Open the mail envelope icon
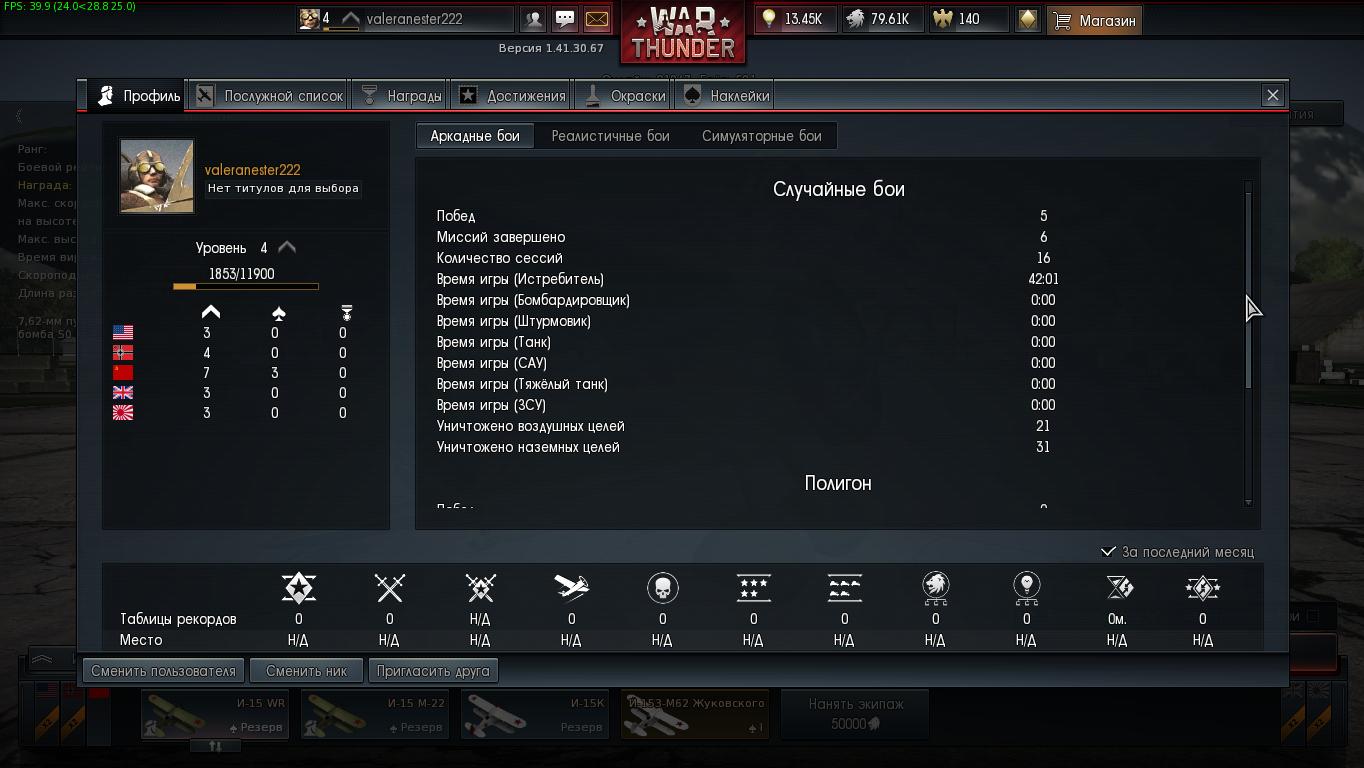The height and width of the screenshot is (768, 1364). coord(596,19)
